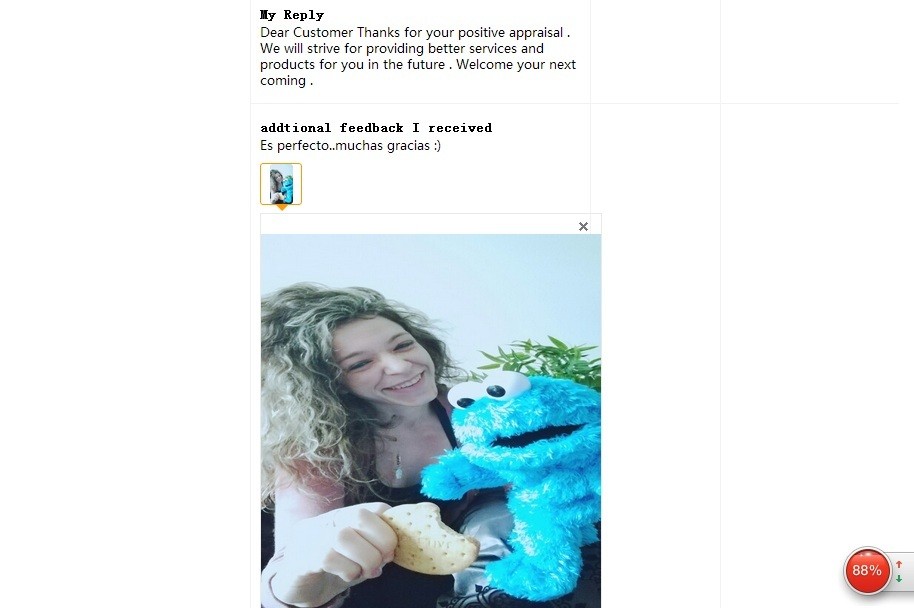The height and width of the screenshot is (608, 914).
Task: Click the "Es perfecto..muchas gracias :)" comment
Action: pyautogui.click(x=350, y=145)
